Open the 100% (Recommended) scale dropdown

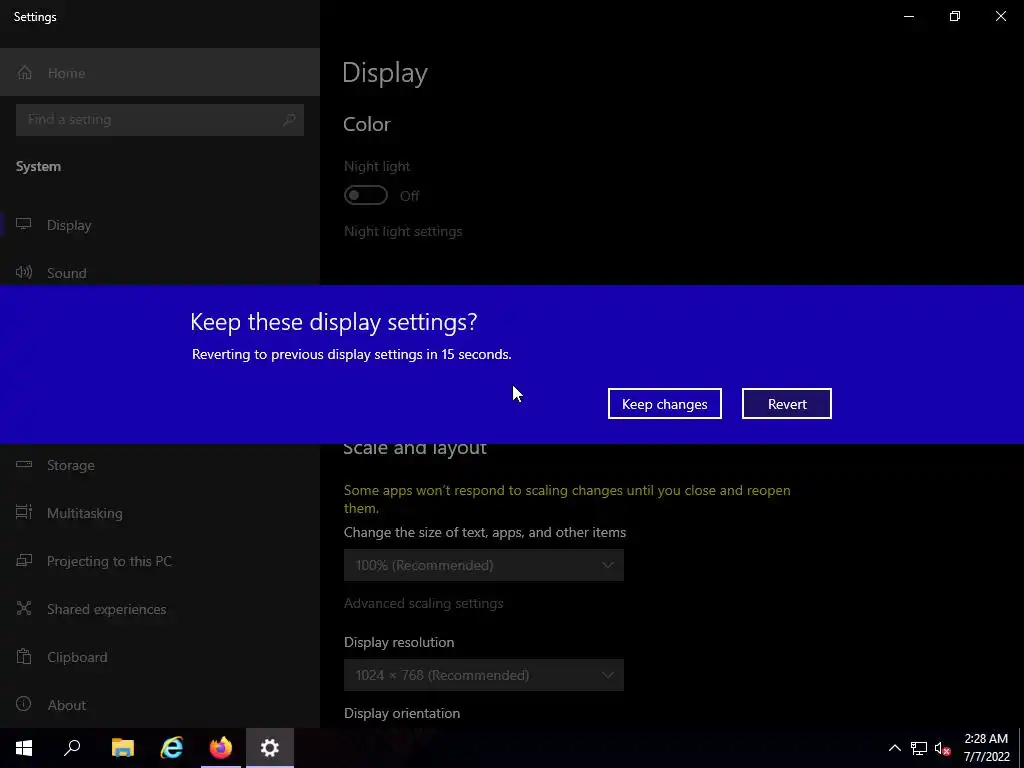click(x=484, y=565)
